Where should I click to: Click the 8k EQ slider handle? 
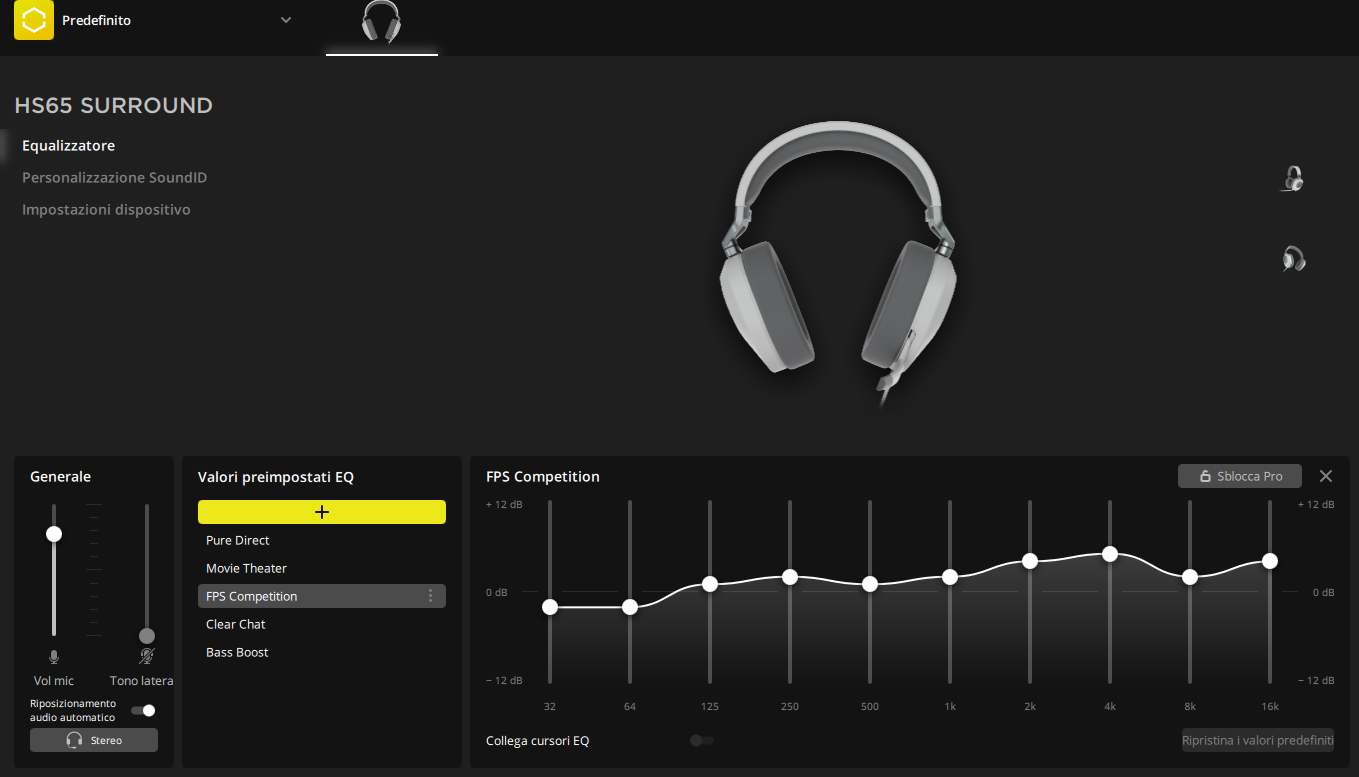point(1190,577)
